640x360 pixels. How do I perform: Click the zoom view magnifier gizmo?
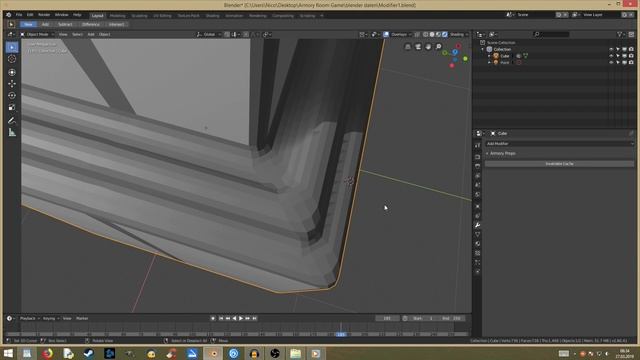tap(438, 47)
